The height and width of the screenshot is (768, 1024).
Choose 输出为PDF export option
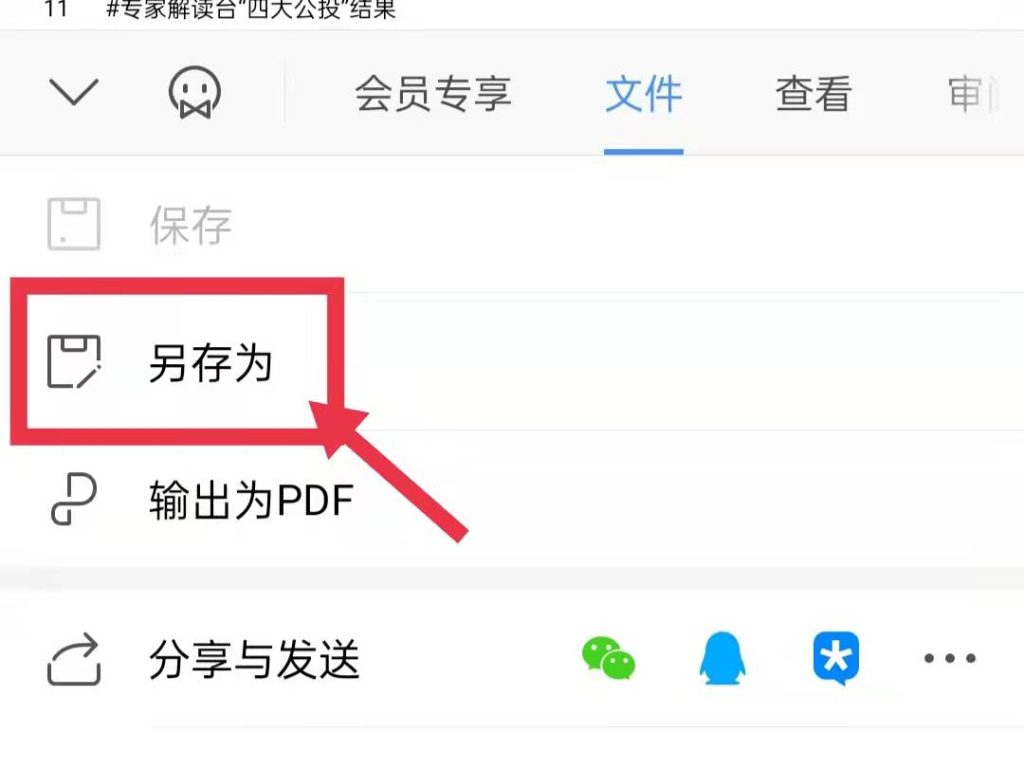pos(251,500)
